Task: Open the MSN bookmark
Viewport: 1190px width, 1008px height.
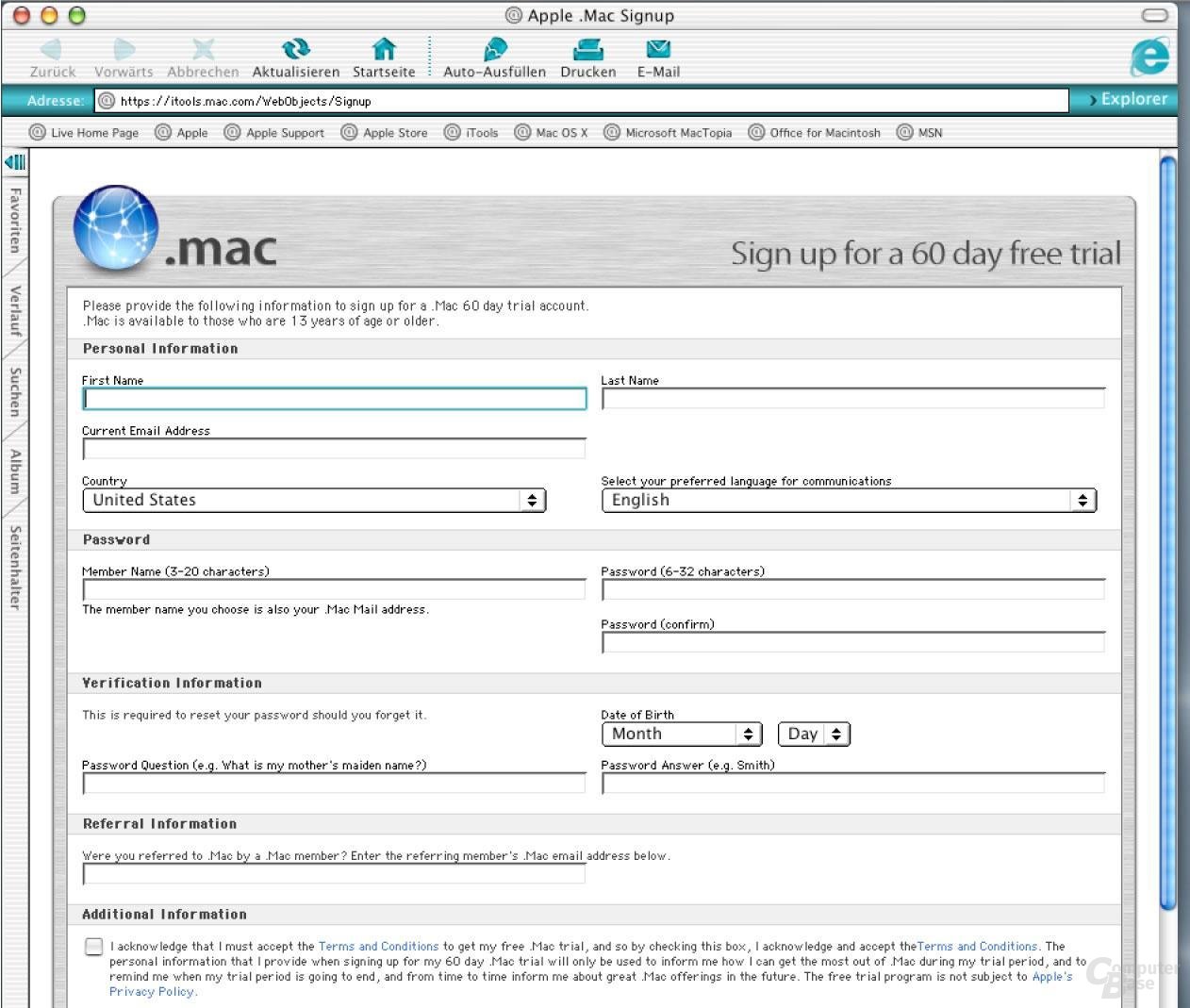Action: point(920,132)
